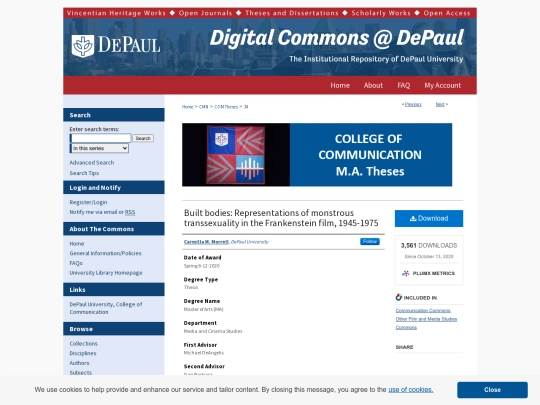
Task: Open My Account in navigation bar
Action: (443, 85)
